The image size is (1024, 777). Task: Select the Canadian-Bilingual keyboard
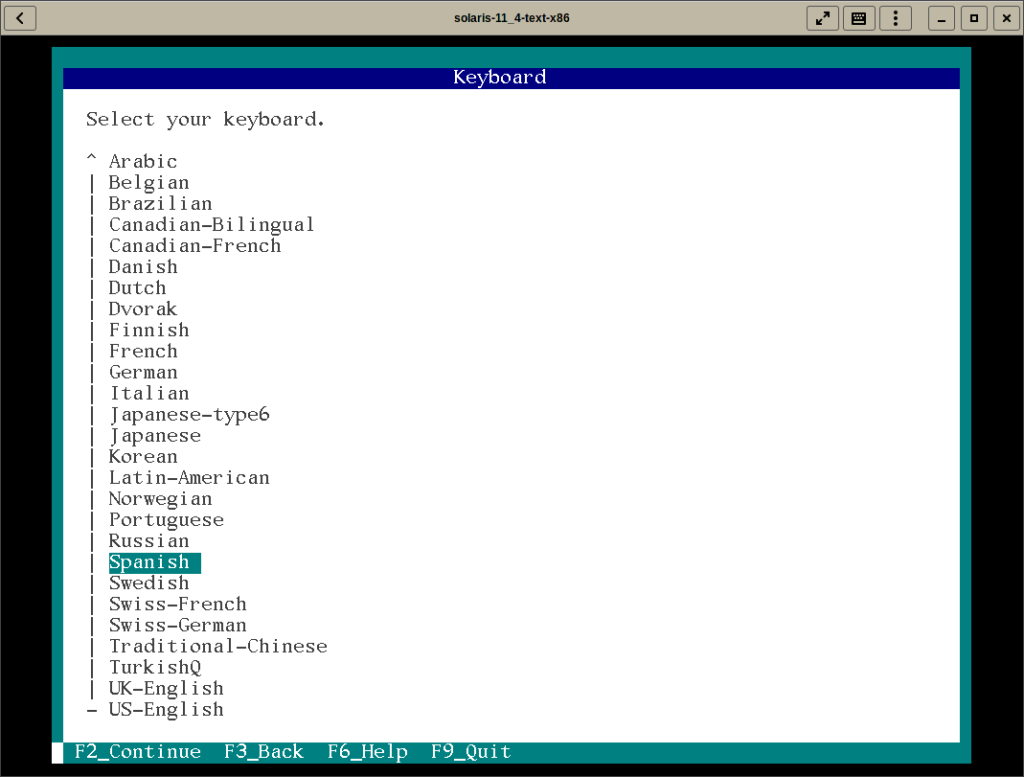[x=212, y=225]
